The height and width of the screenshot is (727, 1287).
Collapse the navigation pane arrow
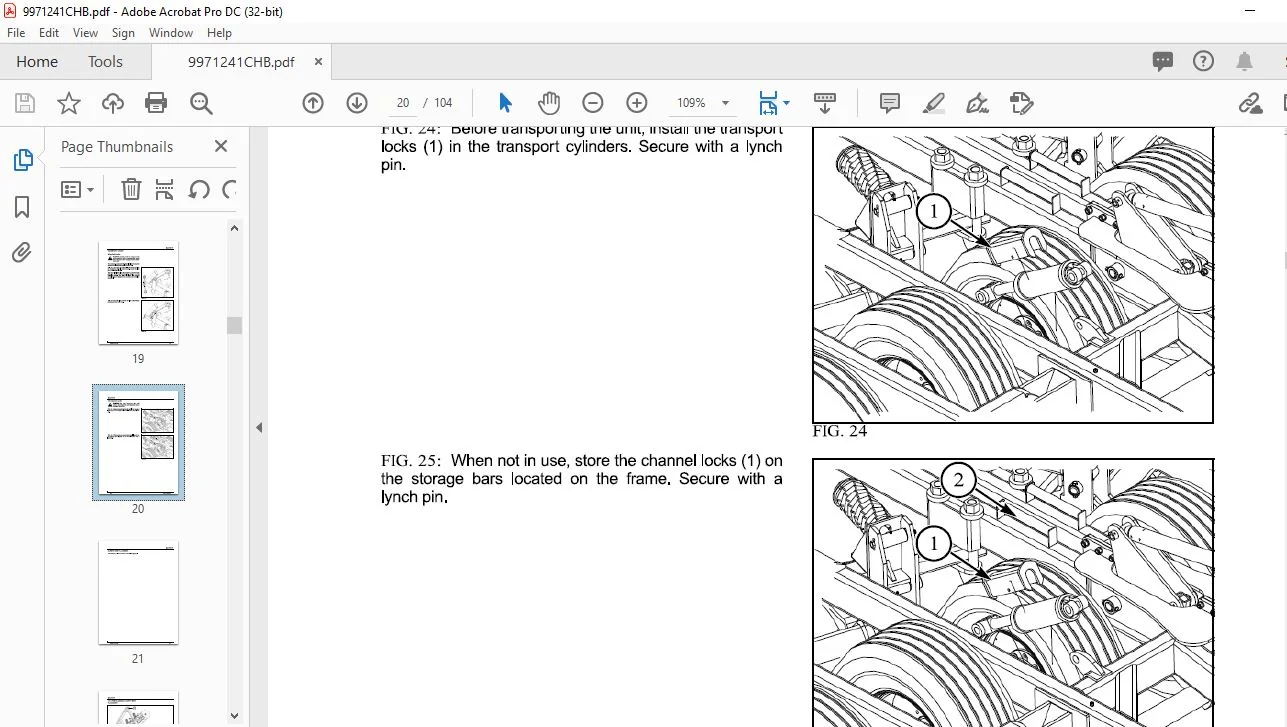(258, 427)
